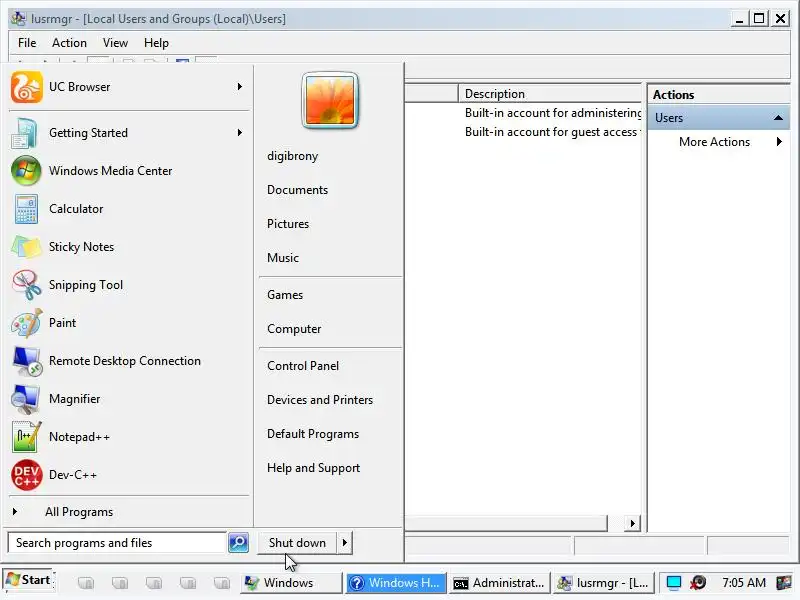
Task: Open the View menu
Action: click(115, 43)
